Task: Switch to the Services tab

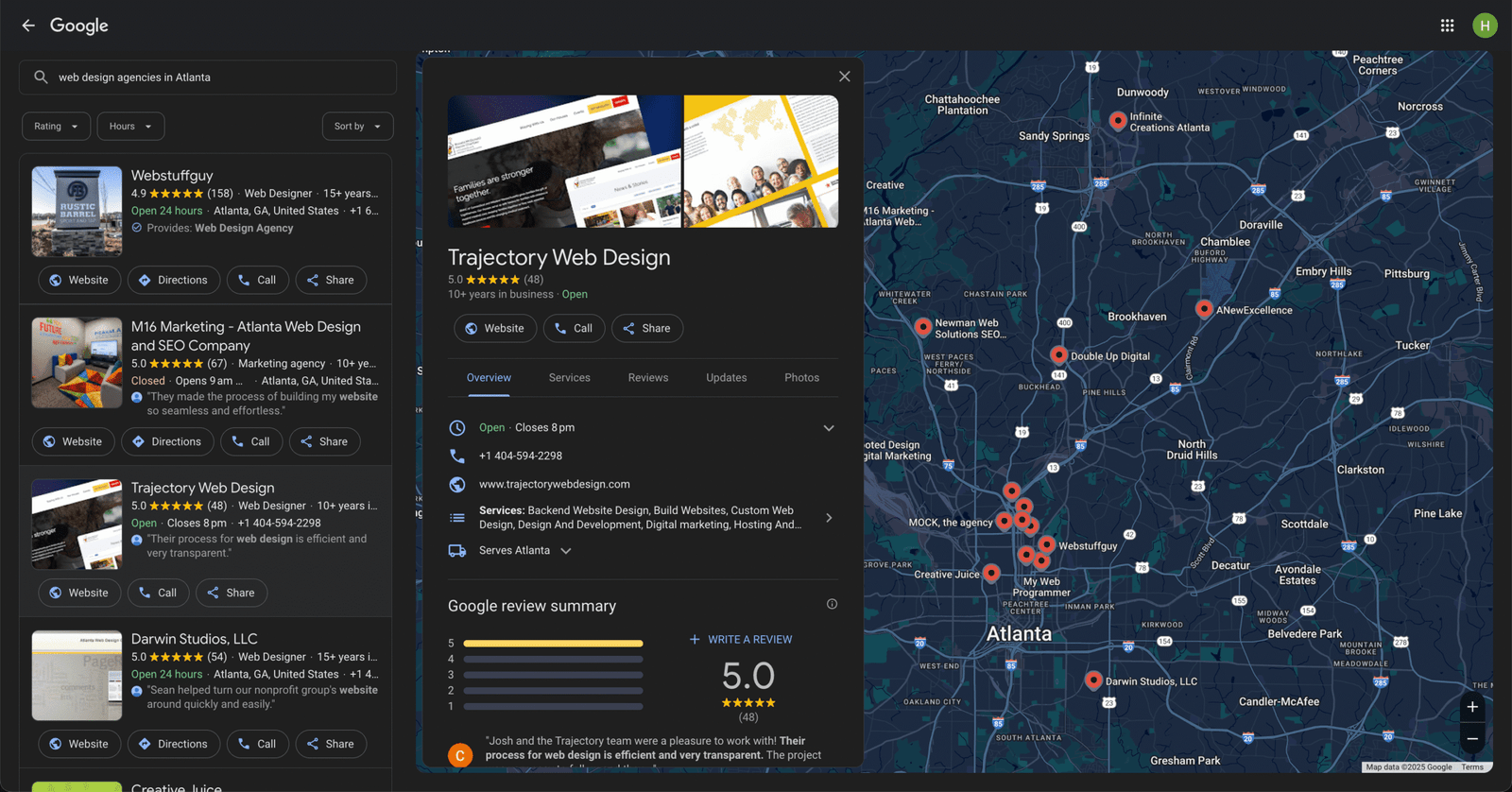Action: (570, 378)
